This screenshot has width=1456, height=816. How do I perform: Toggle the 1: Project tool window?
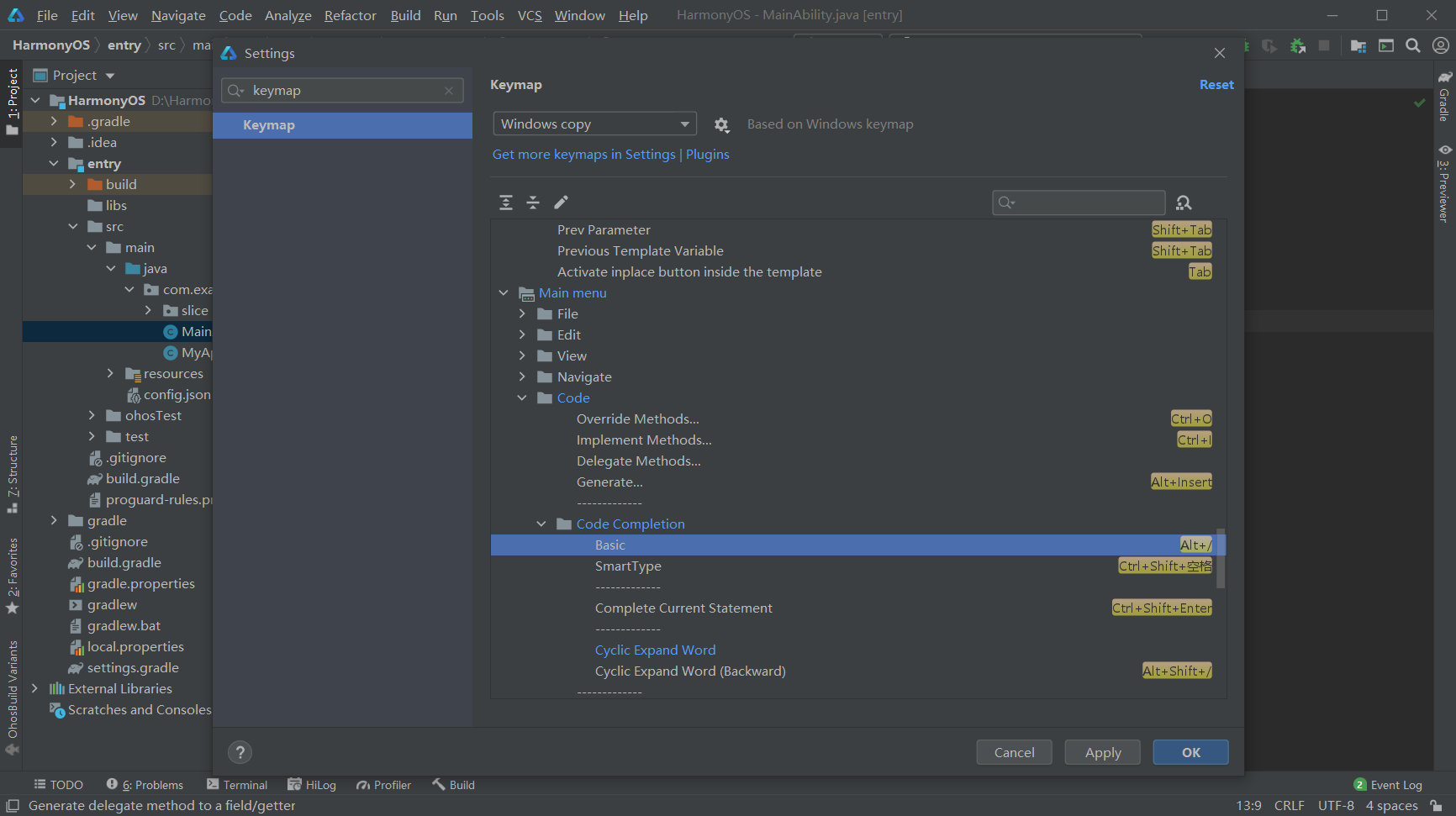pos(13,102)
